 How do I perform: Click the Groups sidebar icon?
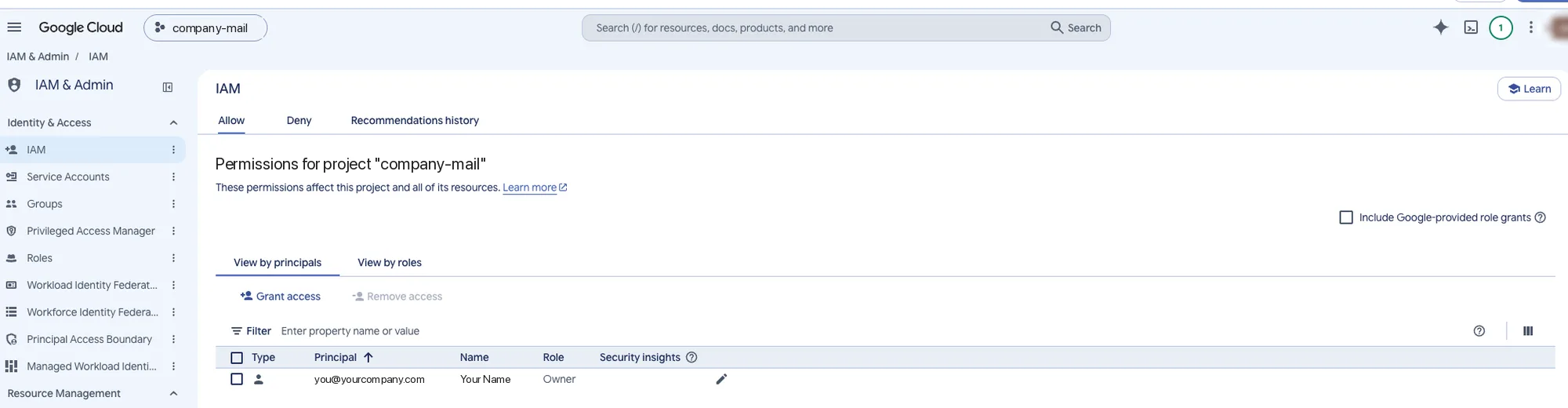click(x=11, y=203)
